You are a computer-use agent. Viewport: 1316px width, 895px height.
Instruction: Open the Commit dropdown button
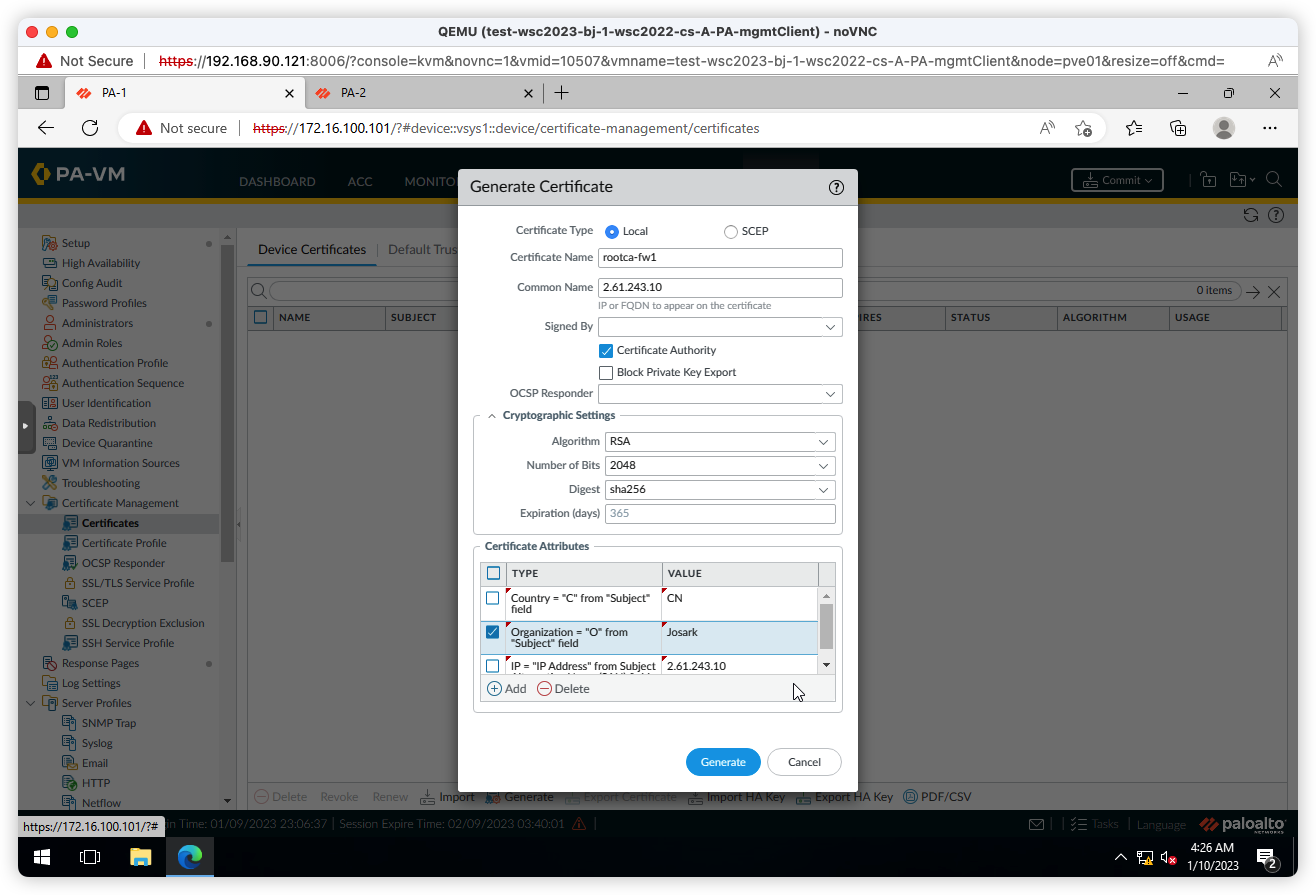point(1117,180)
